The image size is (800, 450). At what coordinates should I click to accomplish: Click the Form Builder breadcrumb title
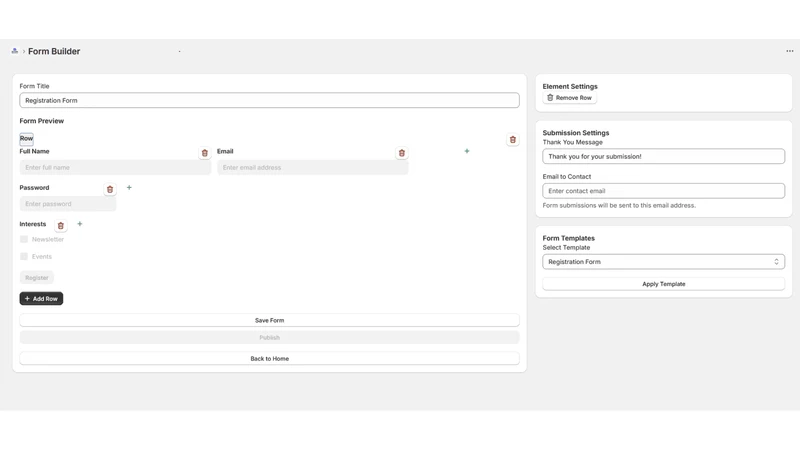54,52
